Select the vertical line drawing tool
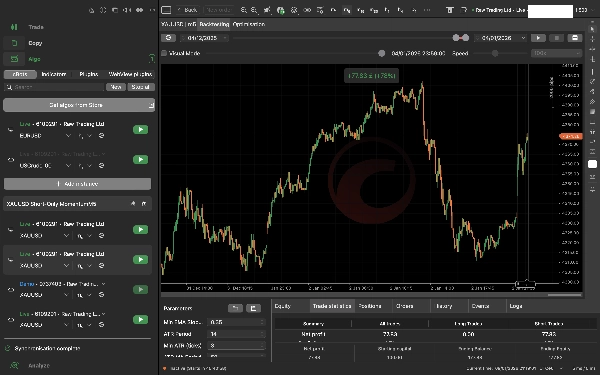Image resolution: width=600 pixels, height=375 pixels. [x=592, y=72]
